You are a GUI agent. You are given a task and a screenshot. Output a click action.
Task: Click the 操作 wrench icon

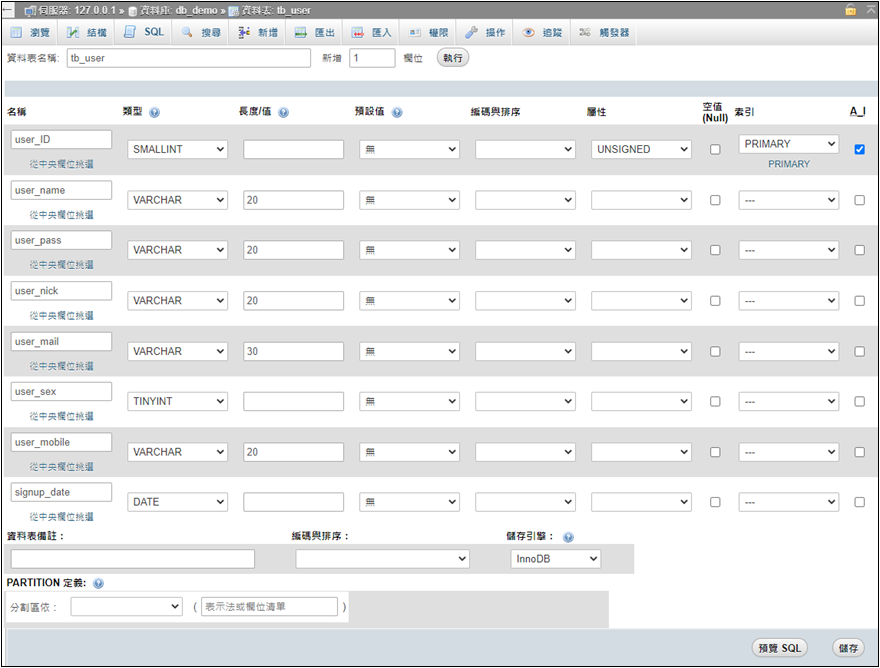tap(471, 33)
